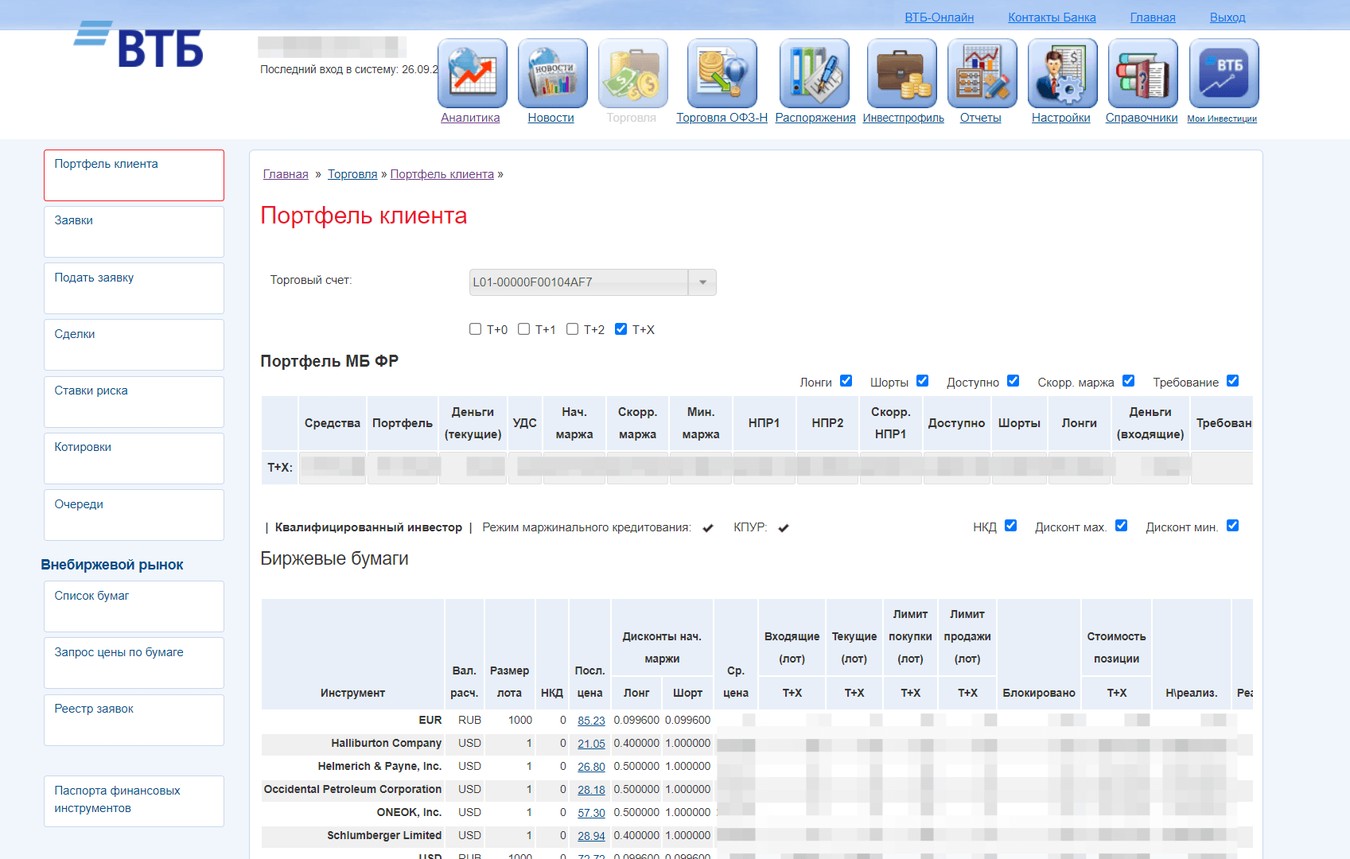Image resolution: width=1350 pixels, height=859 pixels.
Task: Click Halliburton last price 21.05
Action: pos(591,743)
